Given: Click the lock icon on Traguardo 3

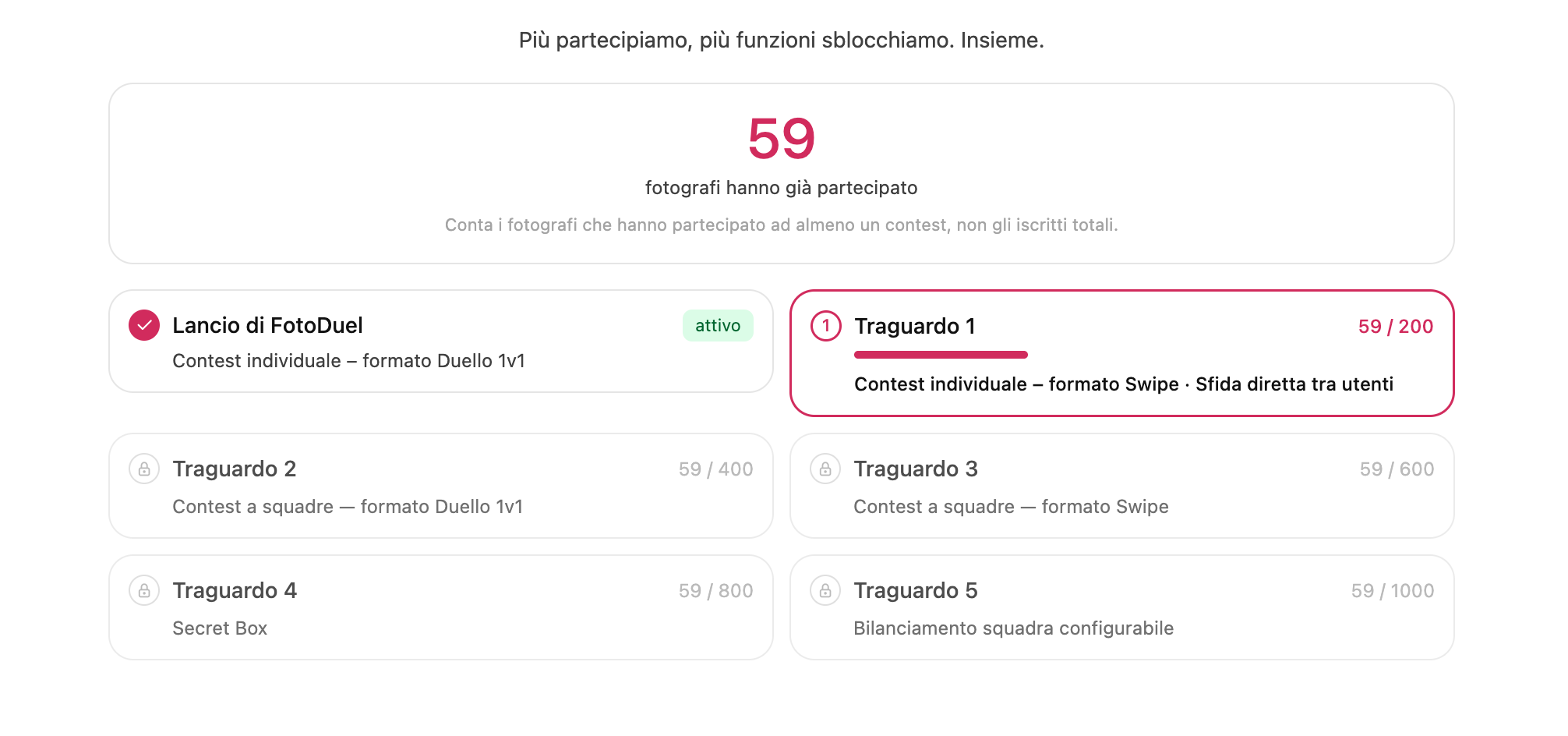Looking at the screenshot, I should coord(825,469).
